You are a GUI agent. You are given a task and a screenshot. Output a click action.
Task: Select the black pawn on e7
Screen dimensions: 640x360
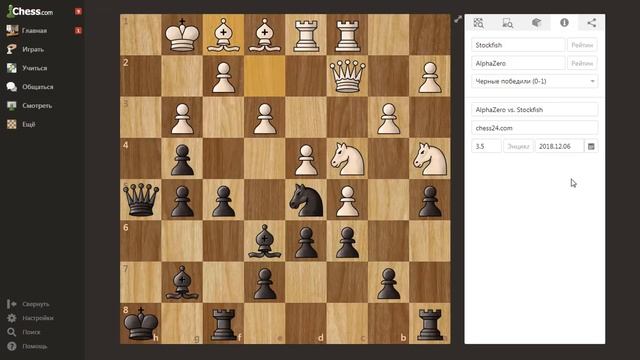click(x=264, y=282)
